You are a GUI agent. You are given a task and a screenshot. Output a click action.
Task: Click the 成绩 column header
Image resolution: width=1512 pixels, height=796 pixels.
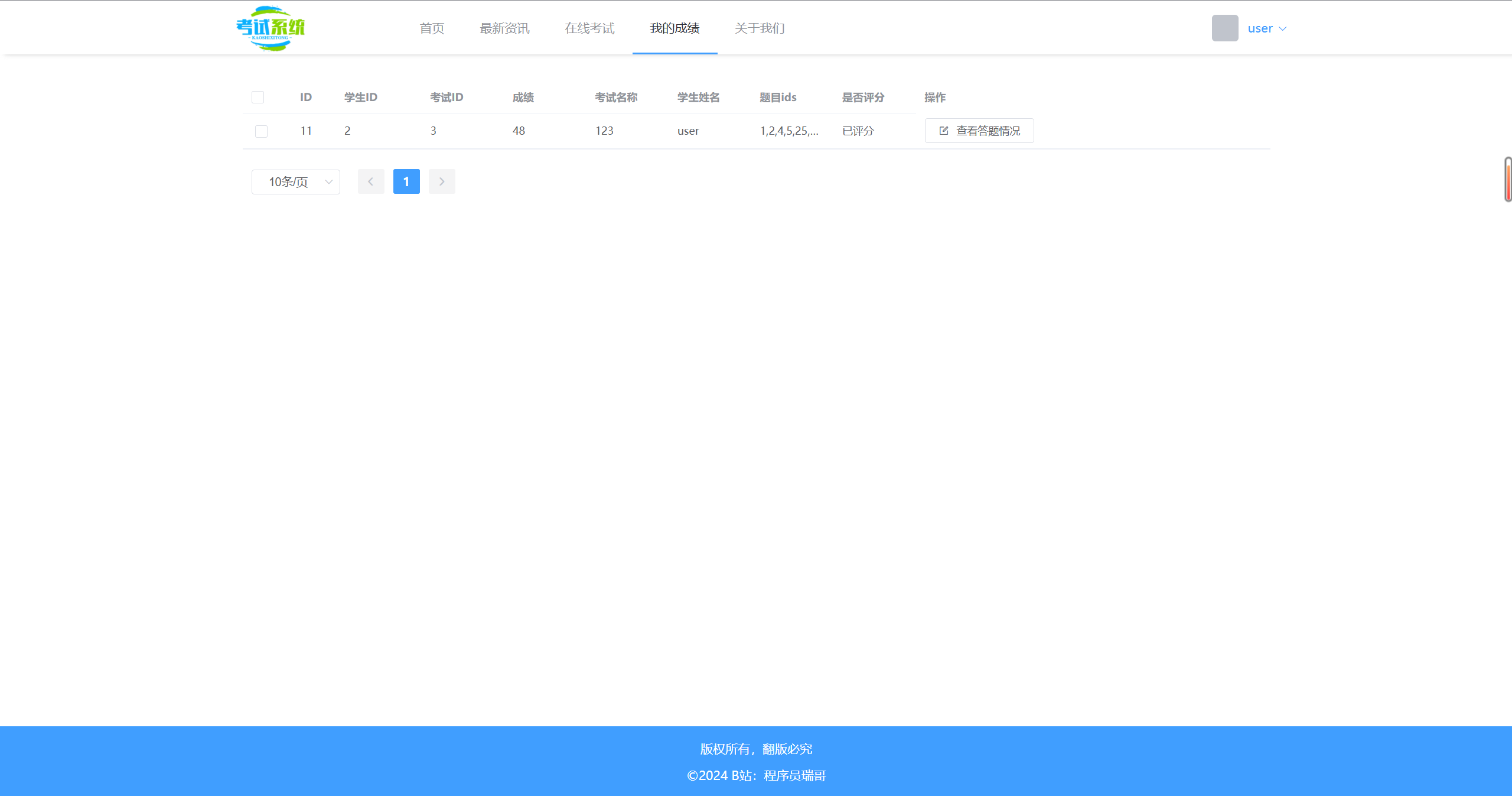(x=523, y=98)
